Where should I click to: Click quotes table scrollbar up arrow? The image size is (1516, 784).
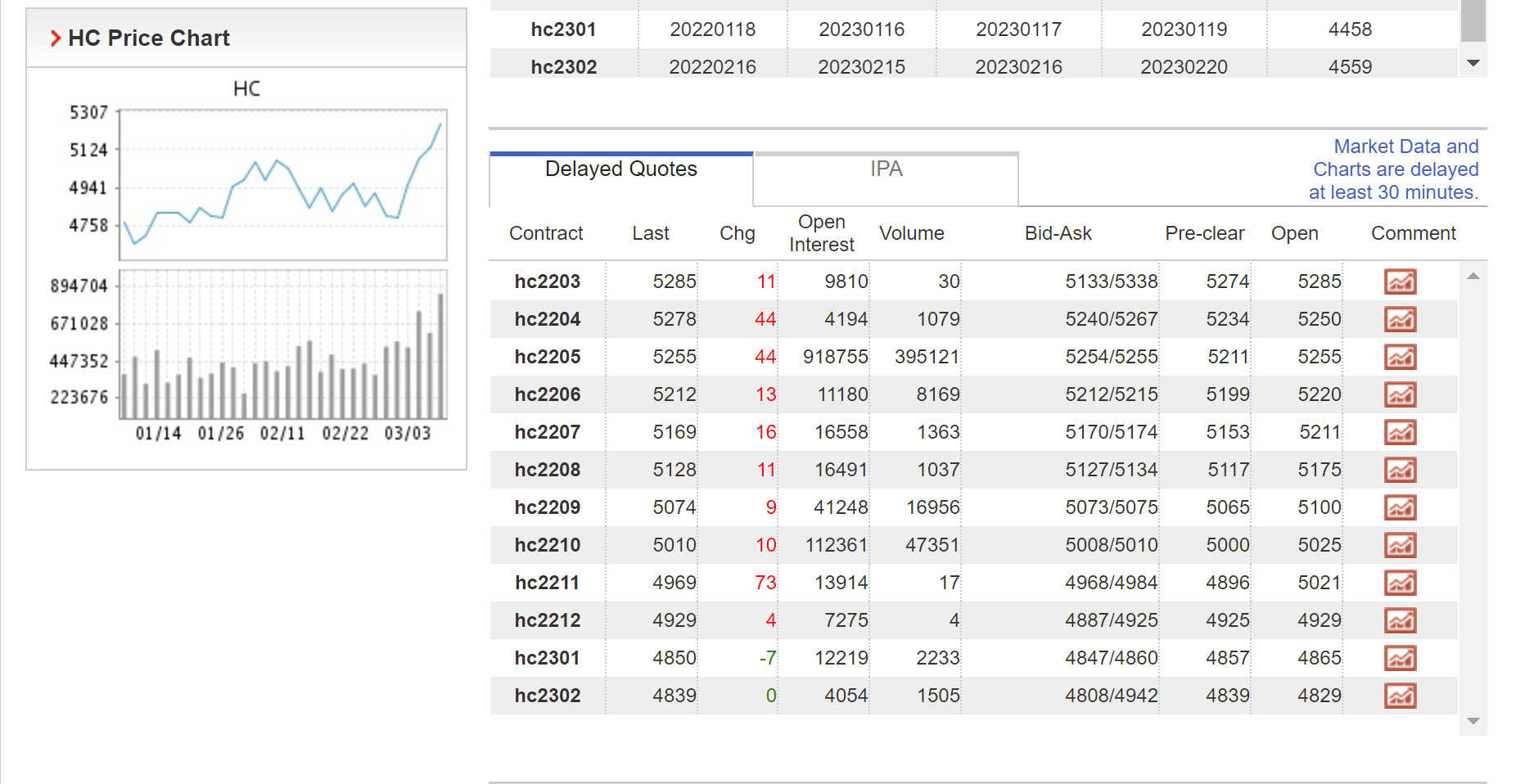(1473, 277)
